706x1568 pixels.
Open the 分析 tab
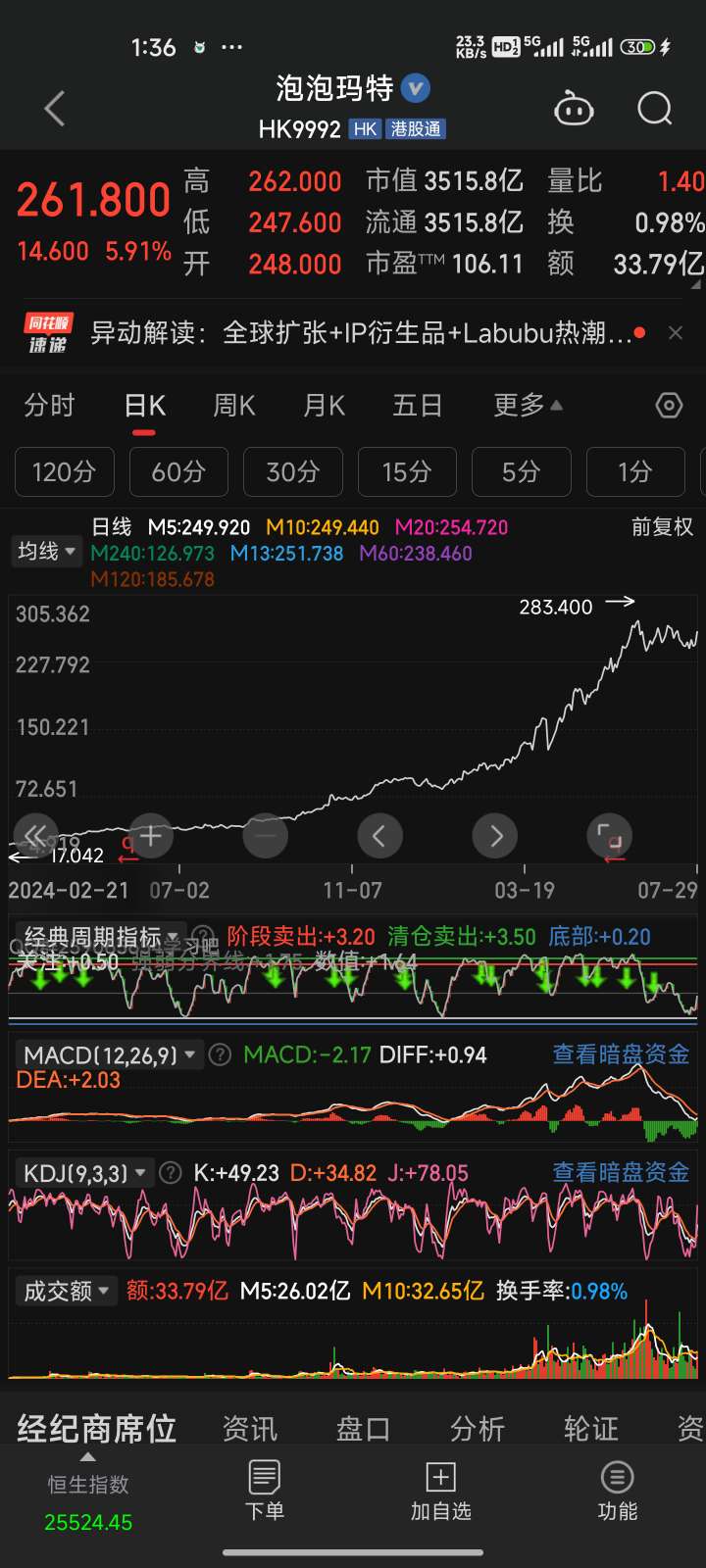click(x=478, y=1429)
